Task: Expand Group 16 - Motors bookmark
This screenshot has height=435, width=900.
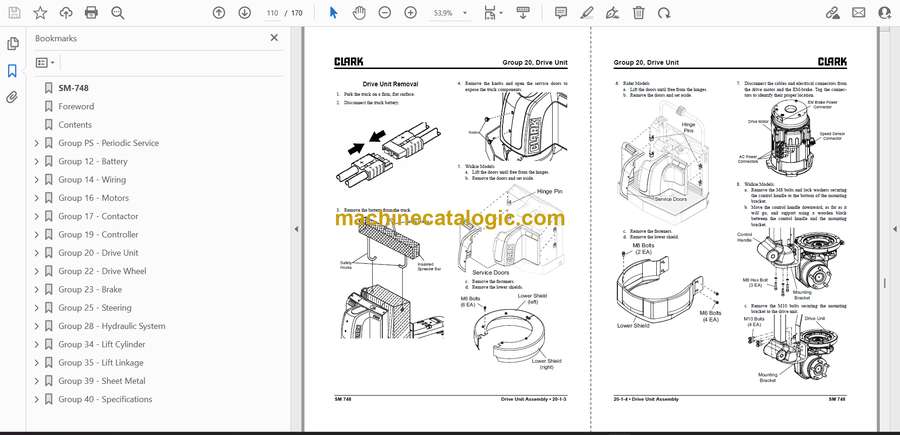Action: pos(37,198)
